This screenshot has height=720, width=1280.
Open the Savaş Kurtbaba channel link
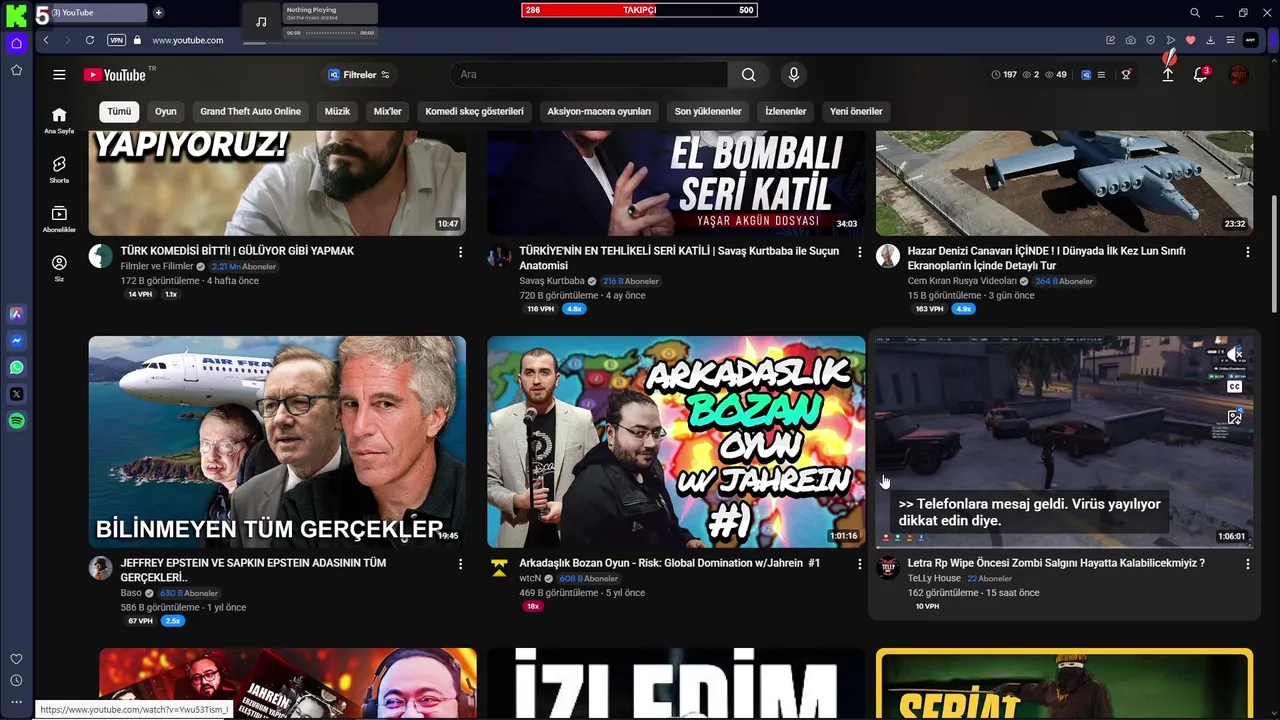[x=551, y=281]
